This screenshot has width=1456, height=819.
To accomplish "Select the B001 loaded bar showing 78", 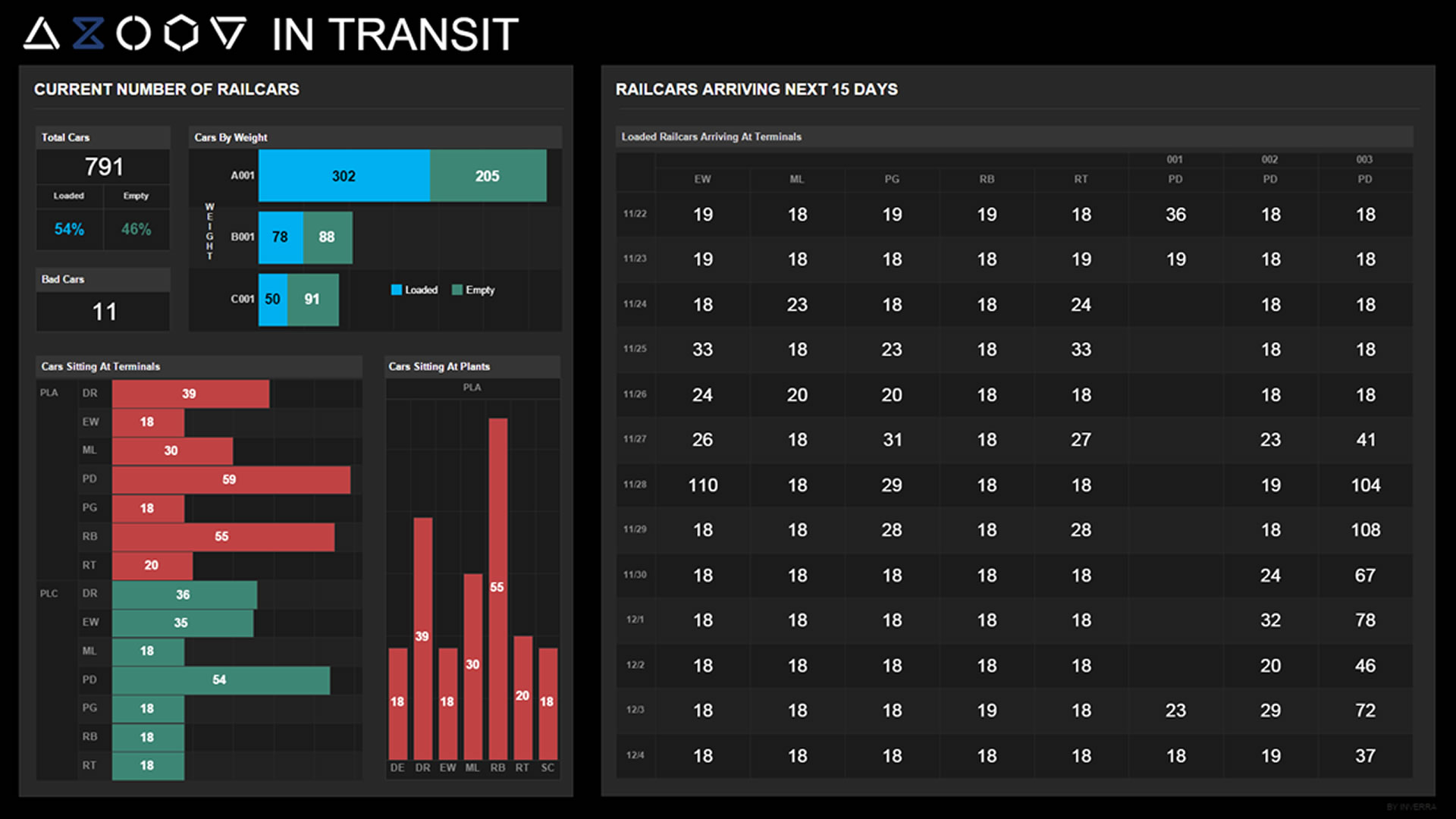I will [281, 237].
